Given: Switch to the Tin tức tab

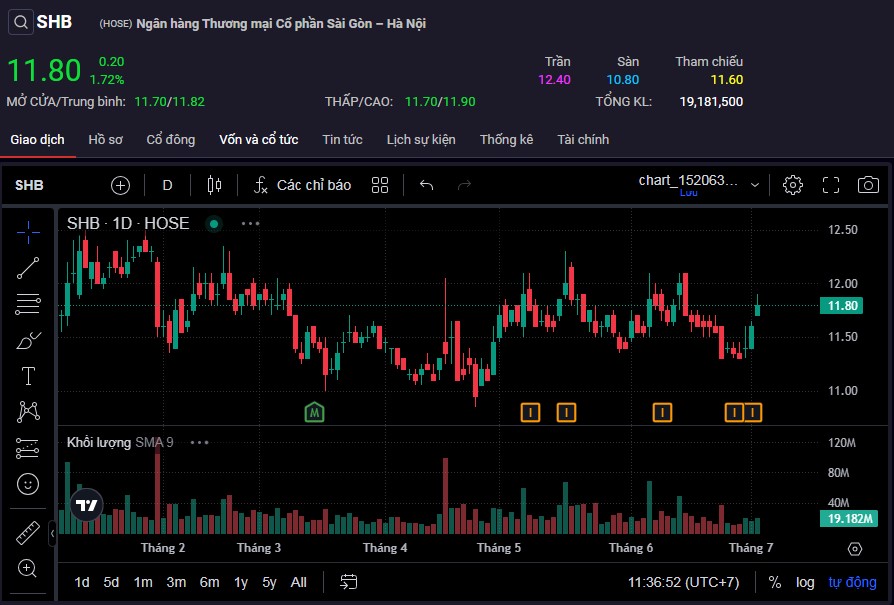Looking at the screenshot, I should tap(342, 140).
